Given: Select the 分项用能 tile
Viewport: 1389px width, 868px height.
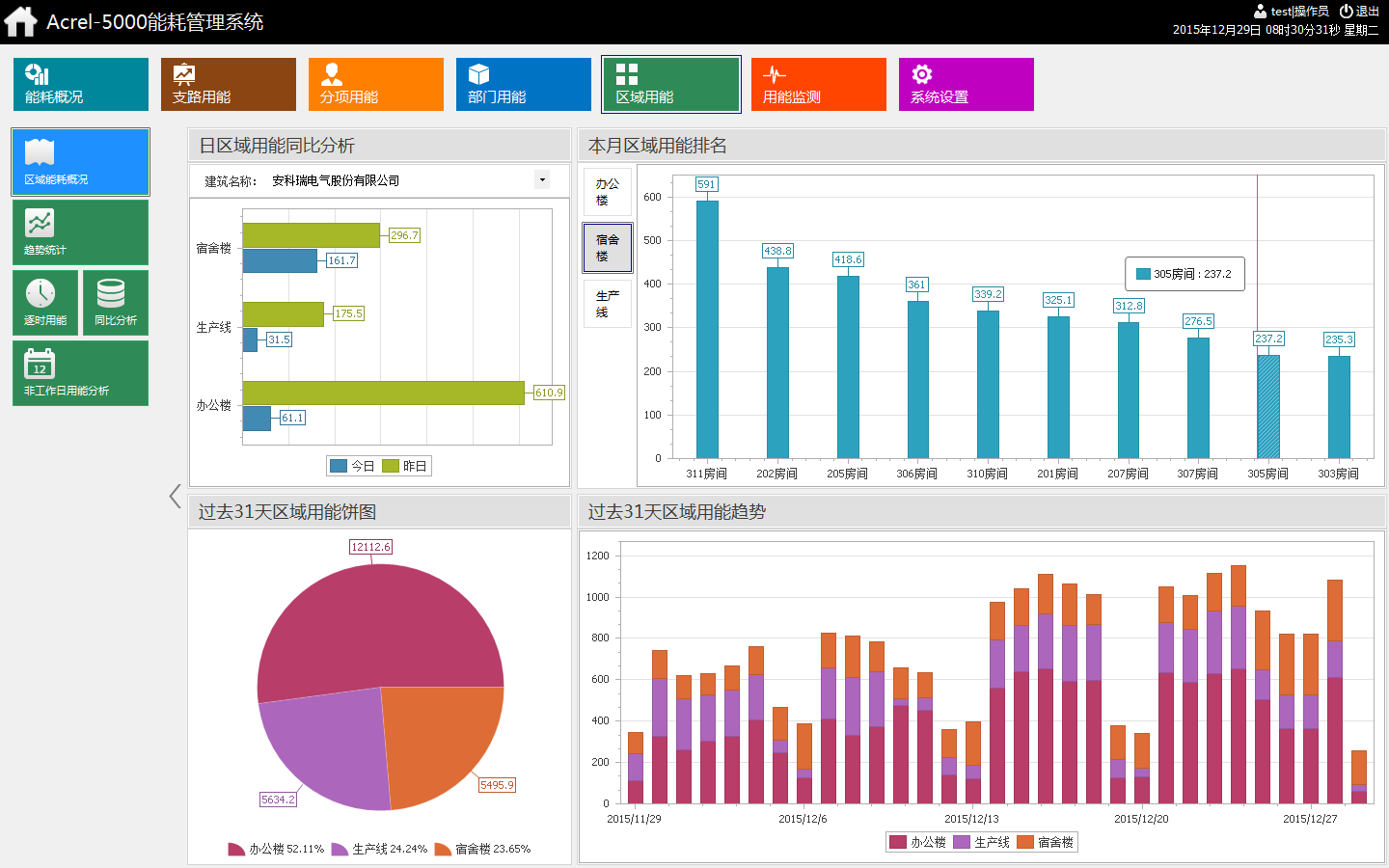Looking at the screenshot, I should coord(376,85).
